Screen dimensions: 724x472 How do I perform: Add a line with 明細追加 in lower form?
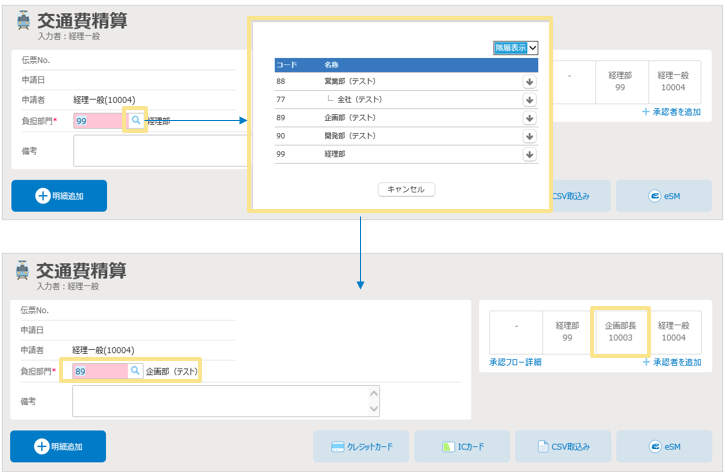[58, 446]
